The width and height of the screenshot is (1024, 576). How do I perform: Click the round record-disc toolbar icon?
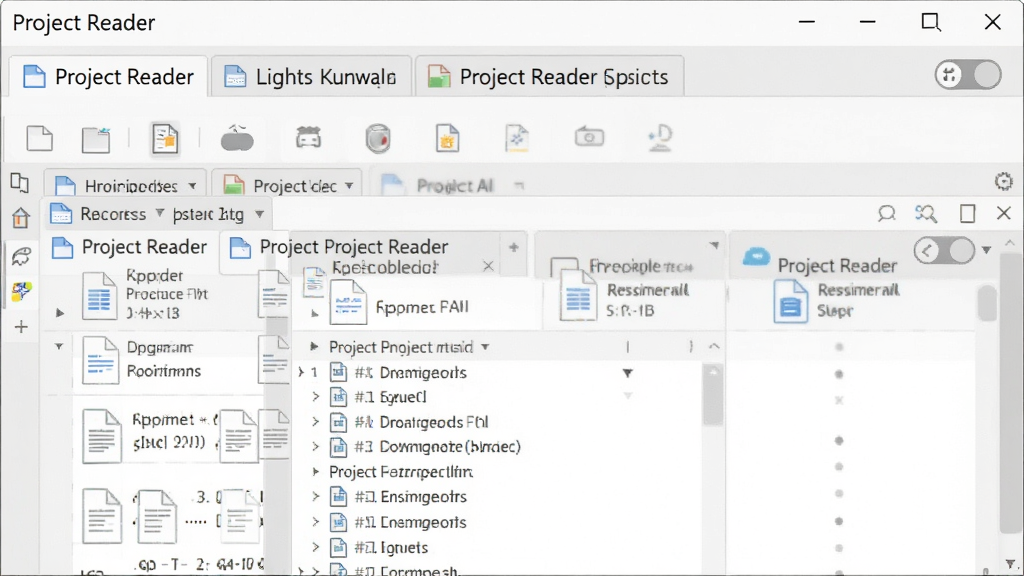pyautogui.click(x=378, y=138)
